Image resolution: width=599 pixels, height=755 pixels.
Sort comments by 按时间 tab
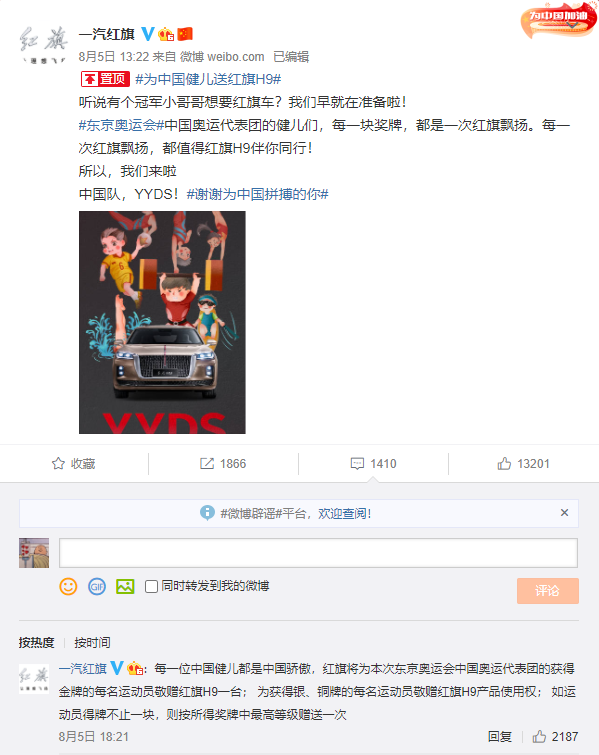click(92, 643)
